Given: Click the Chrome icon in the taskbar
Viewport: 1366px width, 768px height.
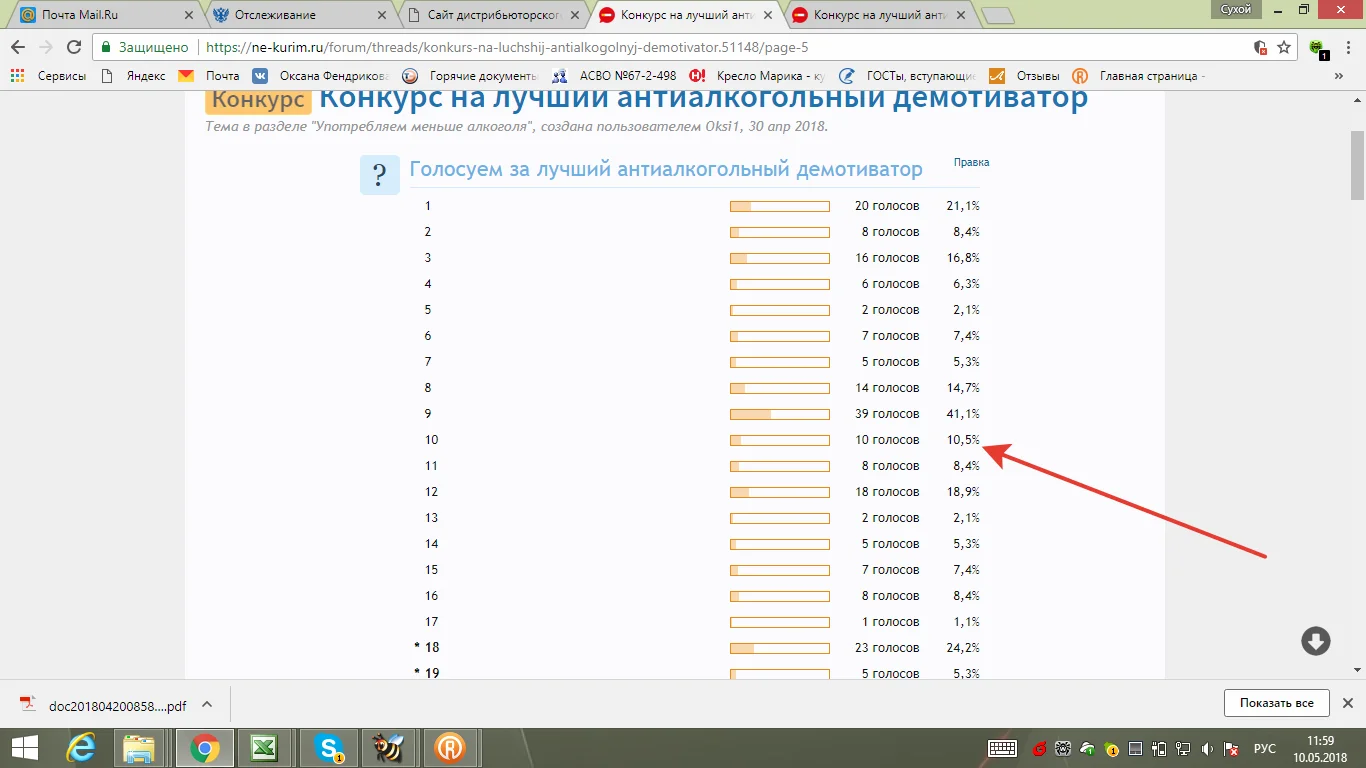Looking at the screenshot, I should click(205, 747).
